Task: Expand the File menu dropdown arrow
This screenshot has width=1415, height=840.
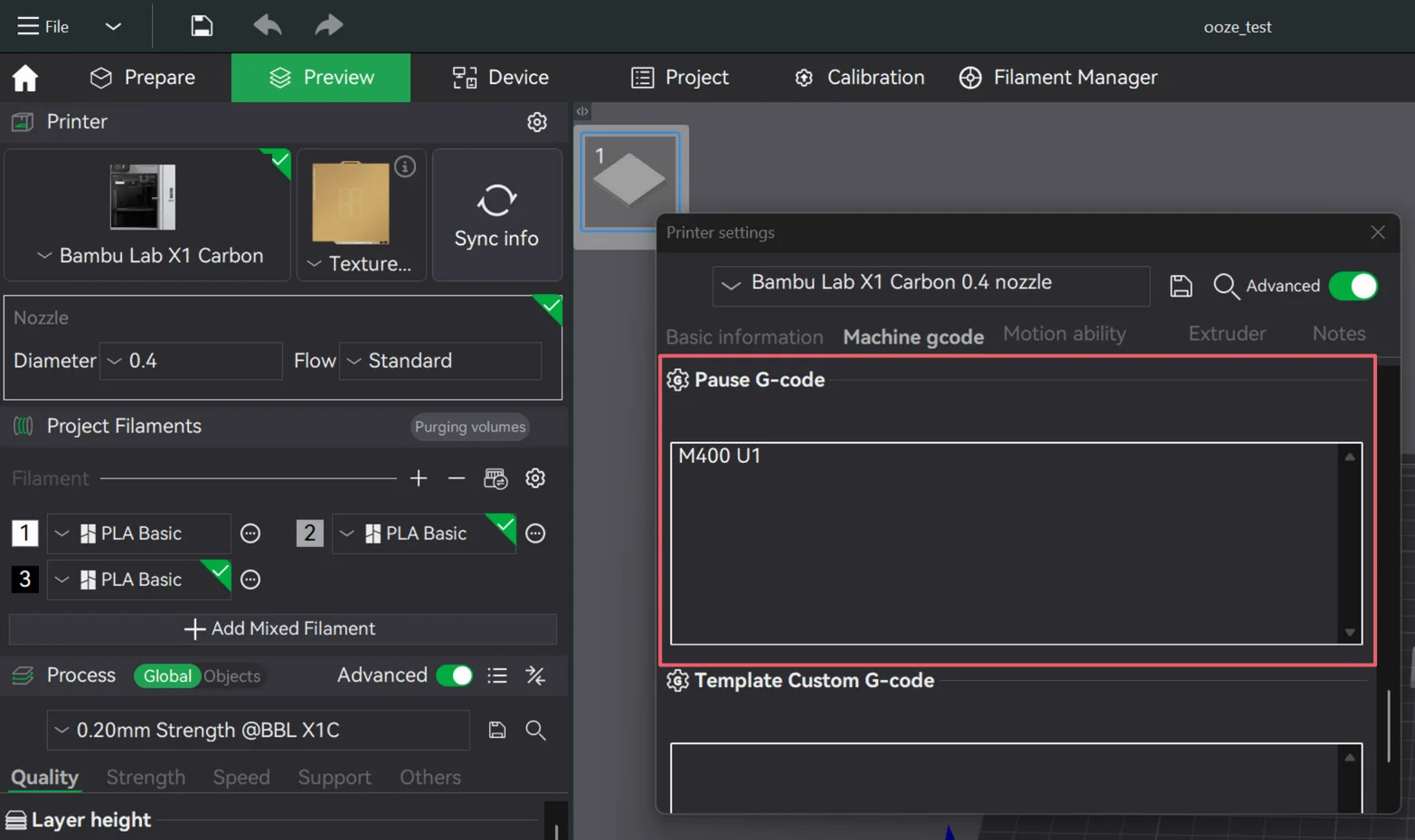Action: point(113,26)
